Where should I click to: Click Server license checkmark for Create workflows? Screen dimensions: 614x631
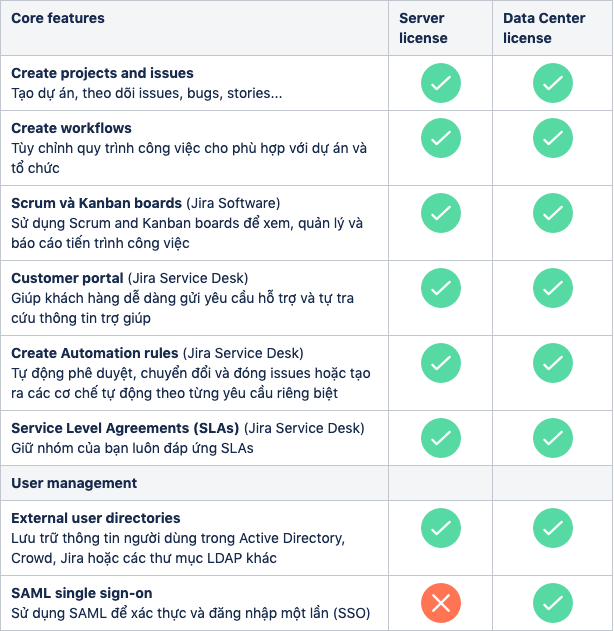point(441,138)
